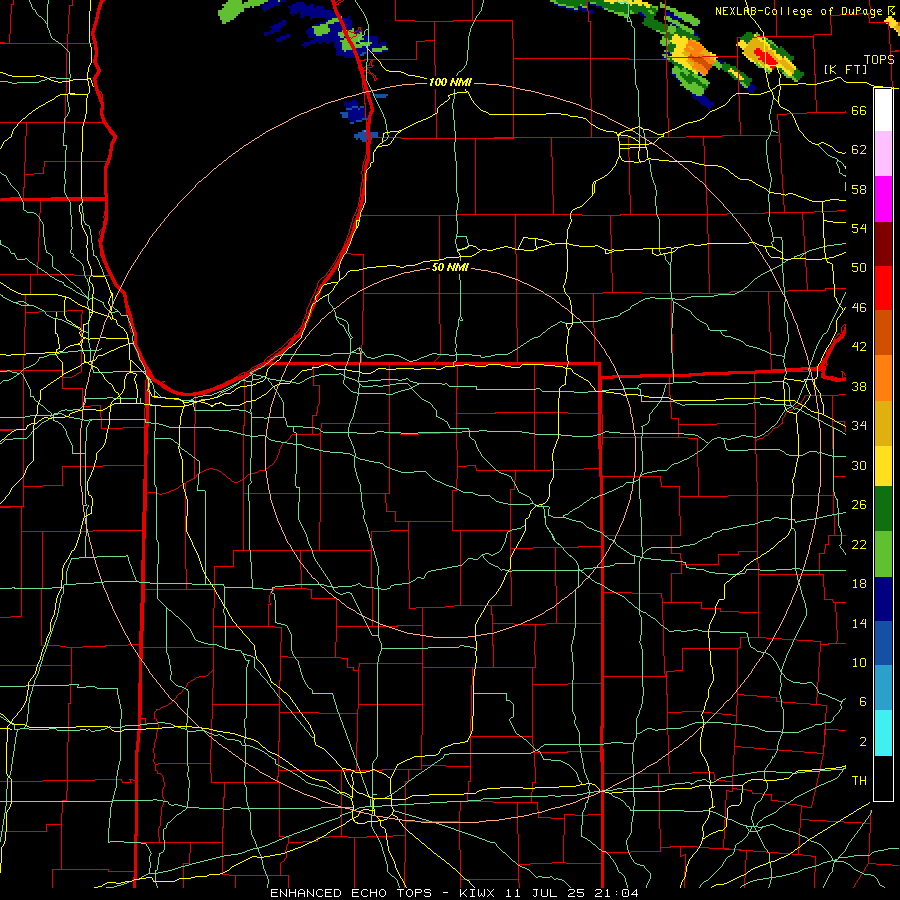
Task: Click the "10" legend value
Action: 859,662
